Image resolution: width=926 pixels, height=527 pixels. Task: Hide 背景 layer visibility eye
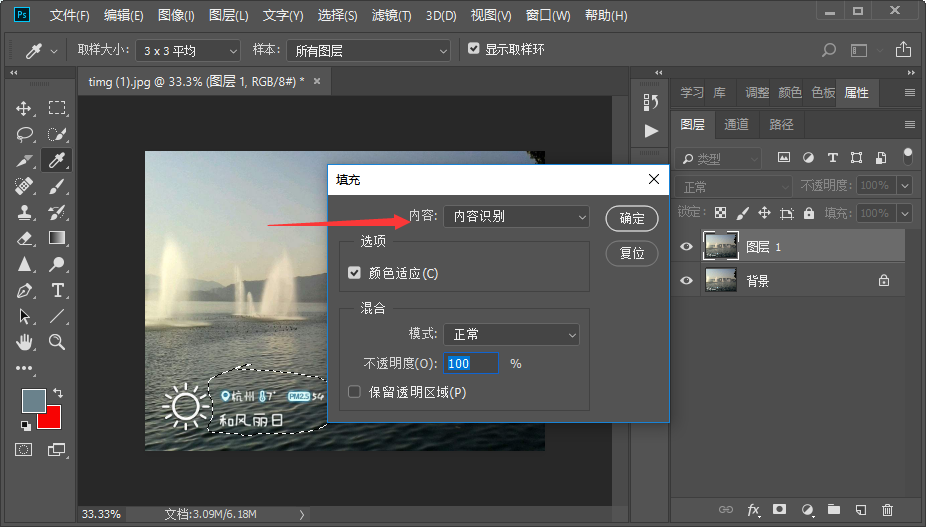(x=686, y=280)
